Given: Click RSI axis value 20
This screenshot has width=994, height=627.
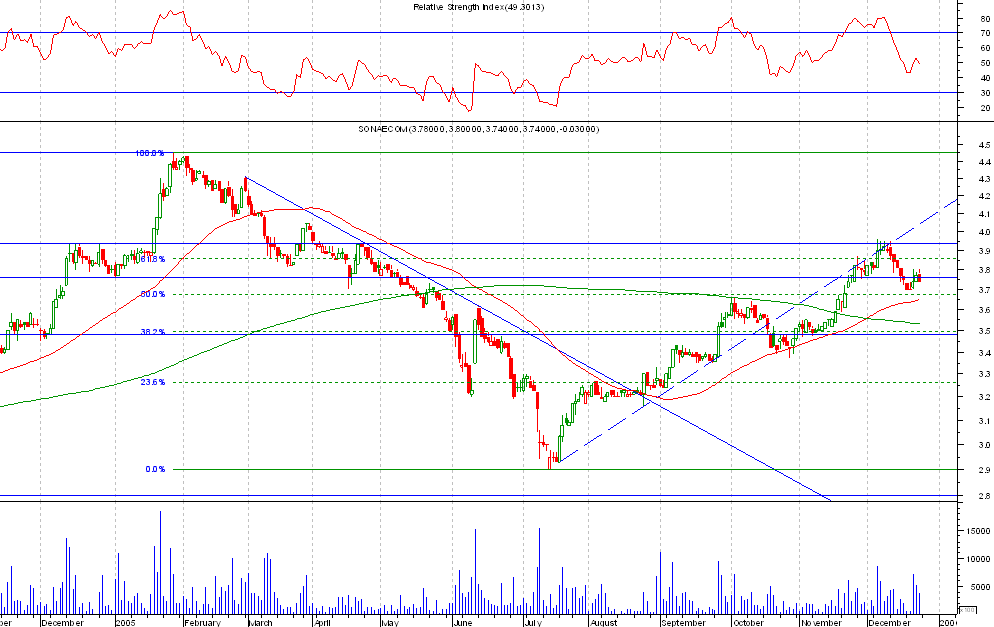Looking at the screenshot, I should point(985,108).
